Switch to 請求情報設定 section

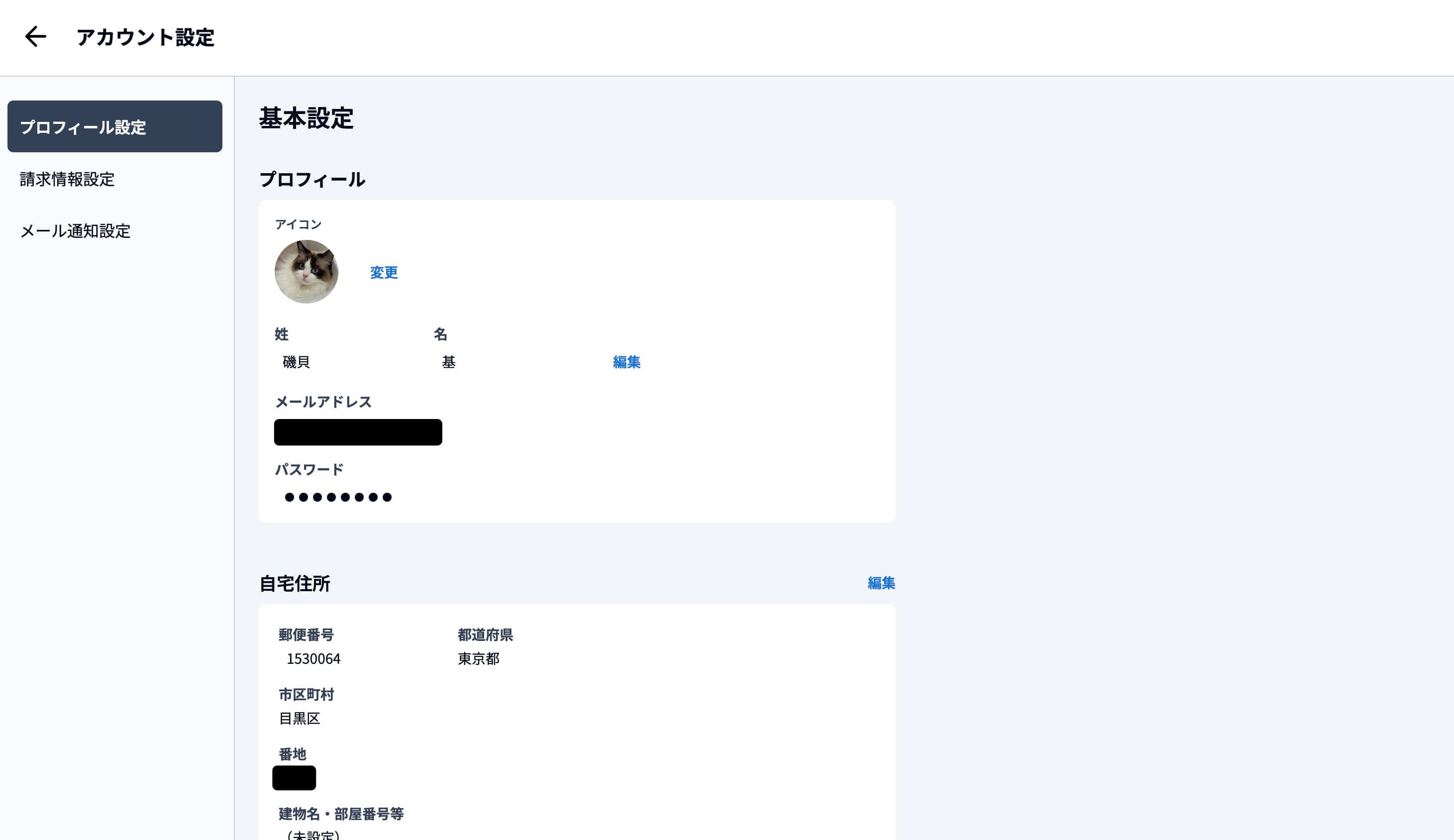pos(67,180)
